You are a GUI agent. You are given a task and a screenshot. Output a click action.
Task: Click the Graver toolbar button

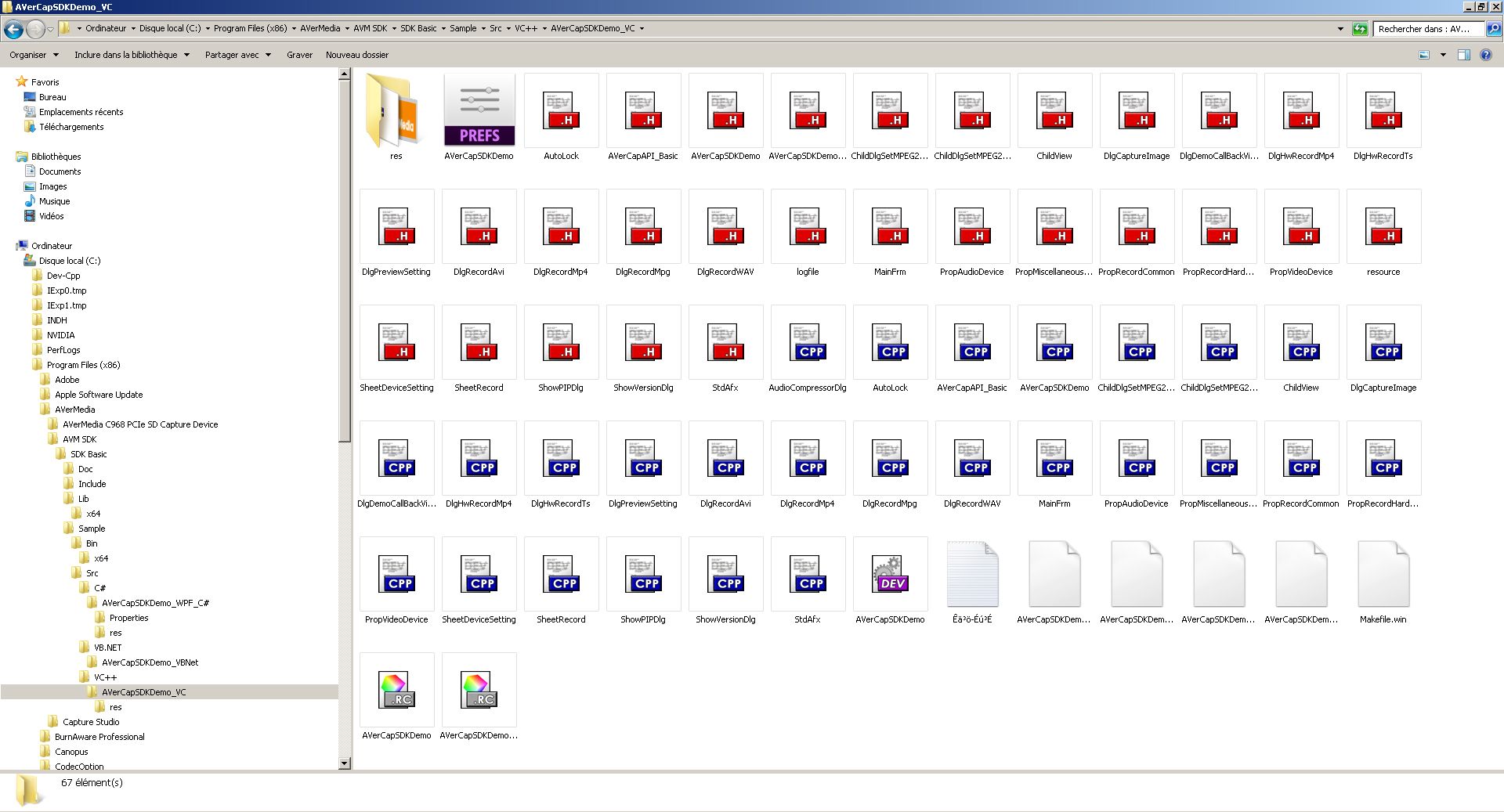(x=299, y=55)
